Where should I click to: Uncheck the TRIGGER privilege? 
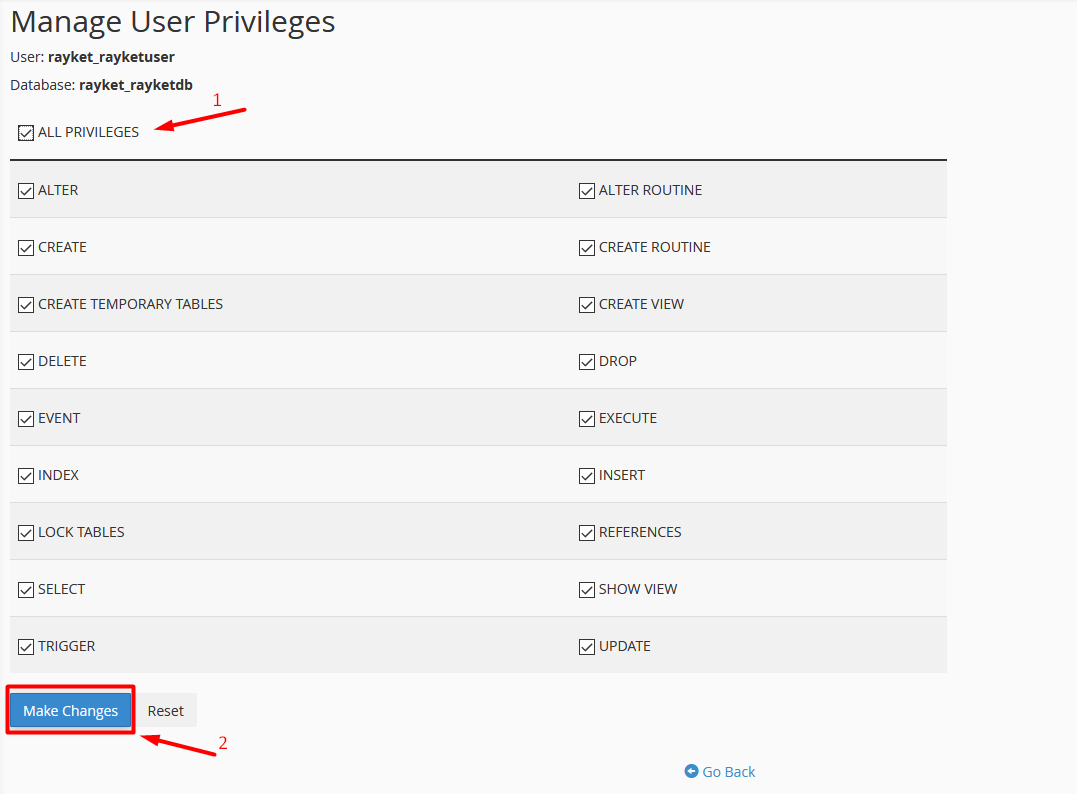click(x=26, y=646)
